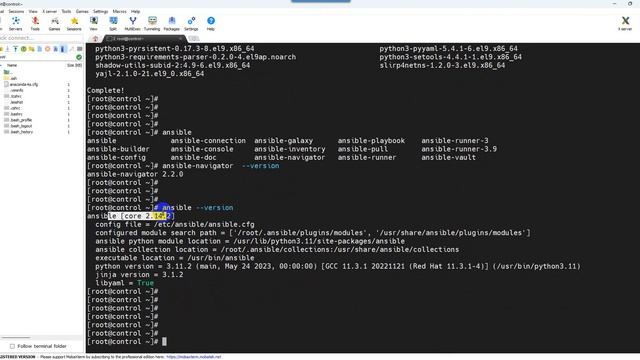Open the Macros menu

point(120,11)
